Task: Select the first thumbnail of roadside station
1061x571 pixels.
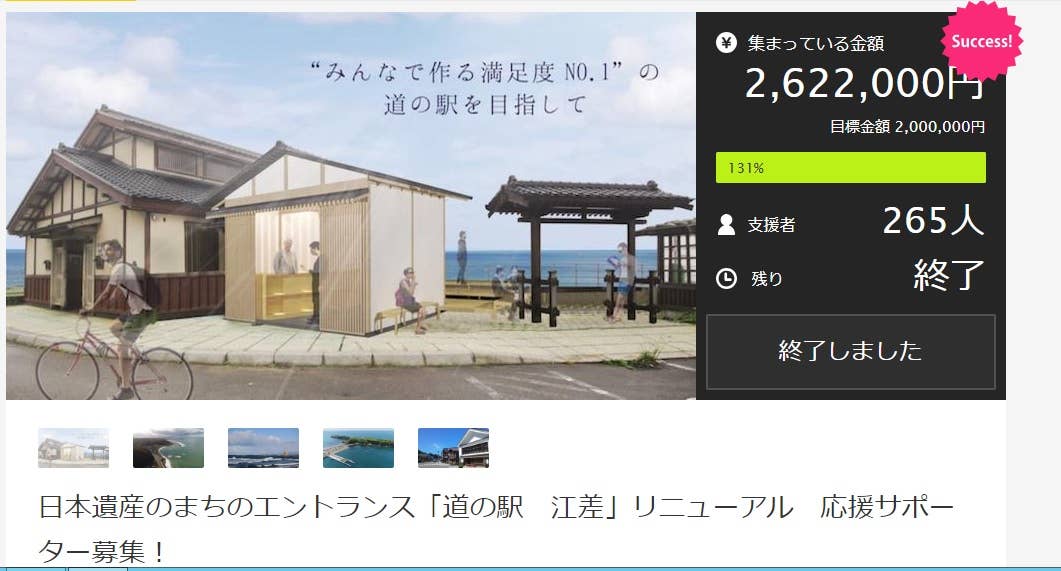Action: pyautogui.click(x=73, y=447)
